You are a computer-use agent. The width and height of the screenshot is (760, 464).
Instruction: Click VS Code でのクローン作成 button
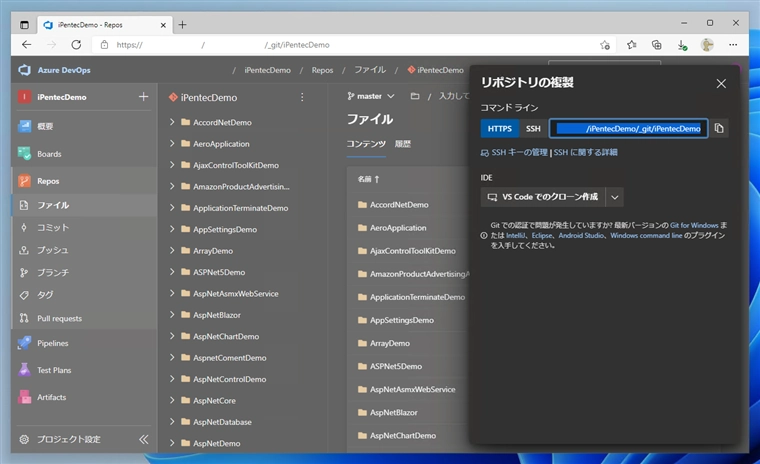click(x=543, y=197)
